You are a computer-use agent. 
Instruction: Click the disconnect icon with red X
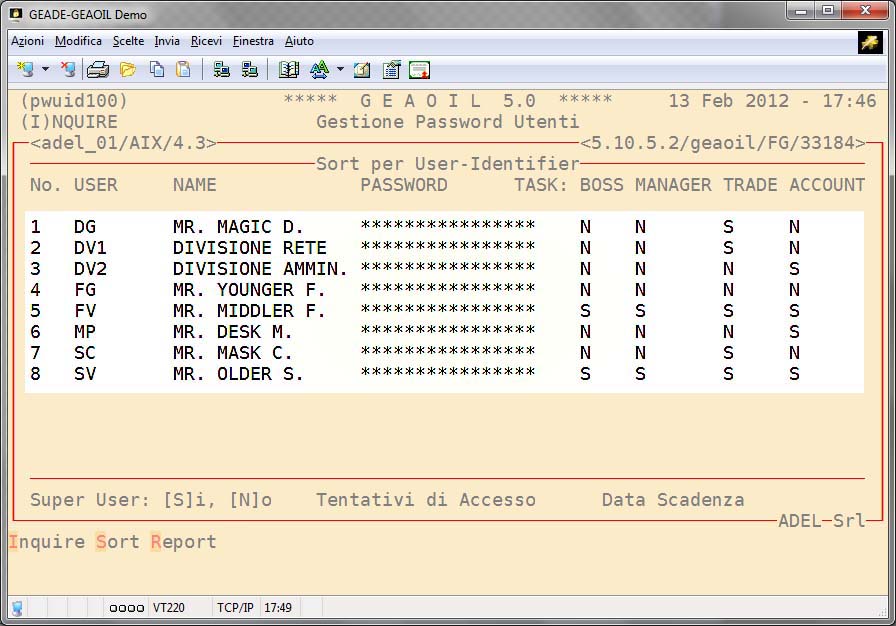[x=68, y=70]
